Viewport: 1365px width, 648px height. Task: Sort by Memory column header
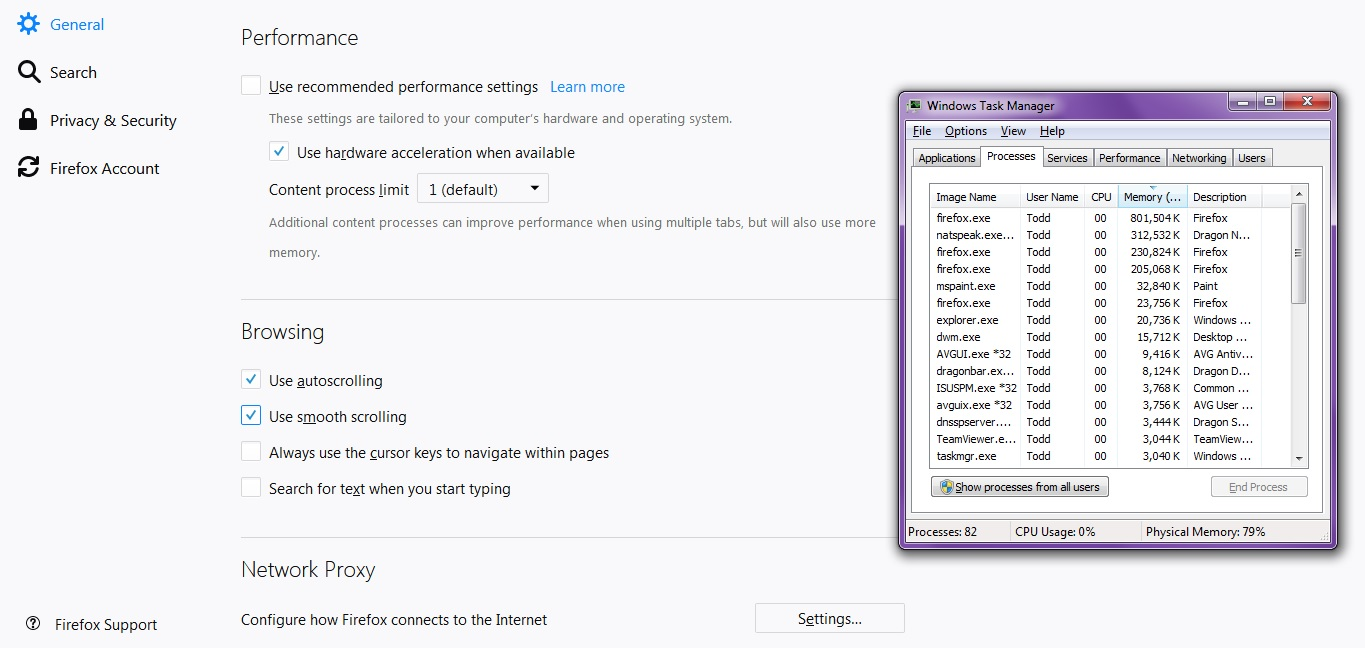[1152, 197]
